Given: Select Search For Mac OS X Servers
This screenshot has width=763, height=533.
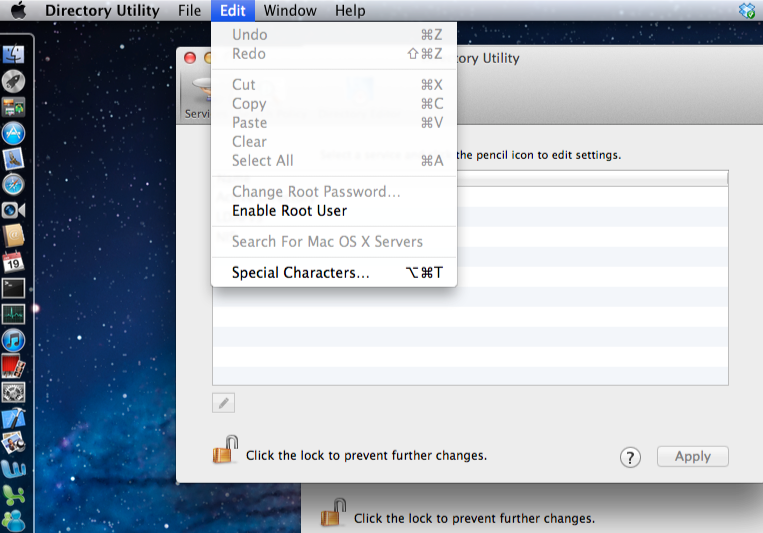Looking at the screenshot, I should click(x=334, y=241).
